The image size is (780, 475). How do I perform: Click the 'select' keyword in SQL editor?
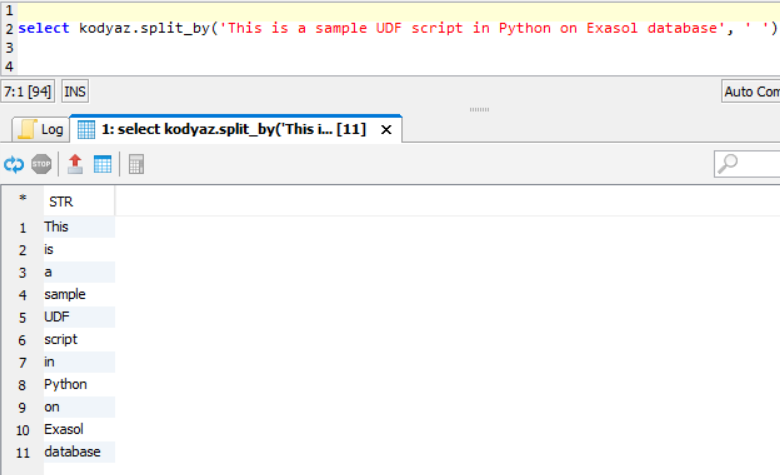44,28
